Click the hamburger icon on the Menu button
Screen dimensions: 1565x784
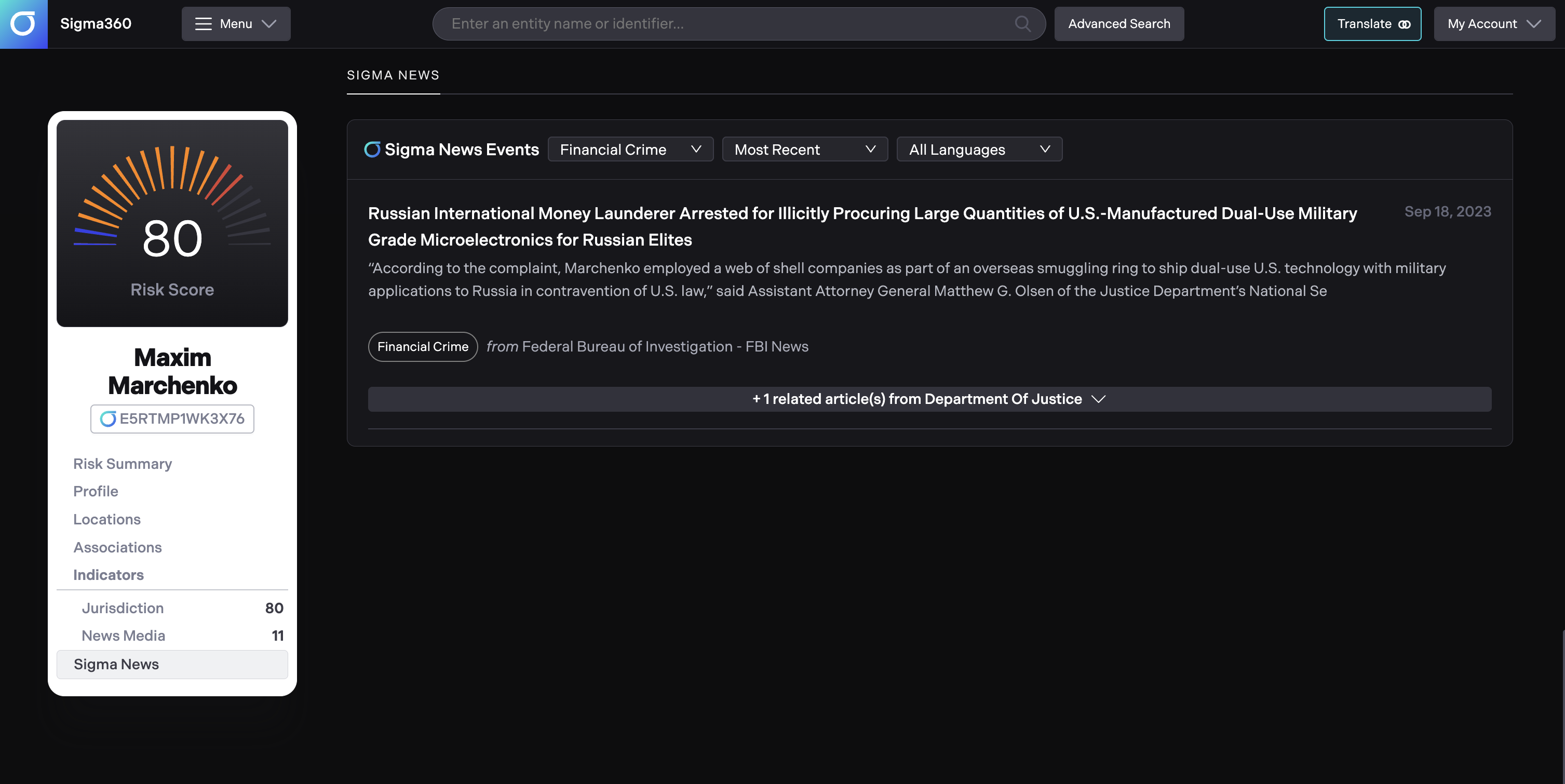(x=203, y=24)
